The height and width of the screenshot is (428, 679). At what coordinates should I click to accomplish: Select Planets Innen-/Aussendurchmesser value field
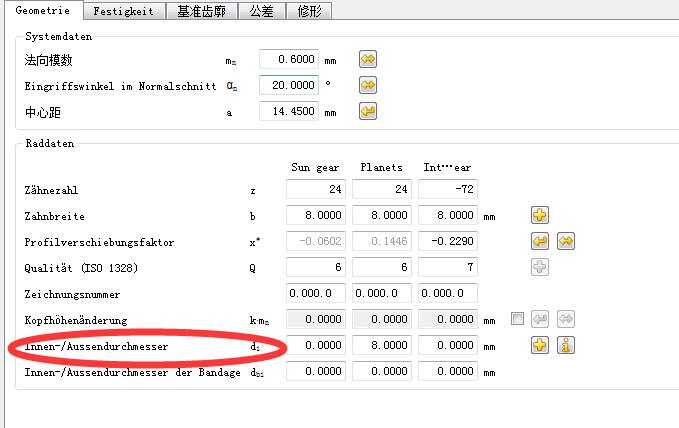(381, 346)
